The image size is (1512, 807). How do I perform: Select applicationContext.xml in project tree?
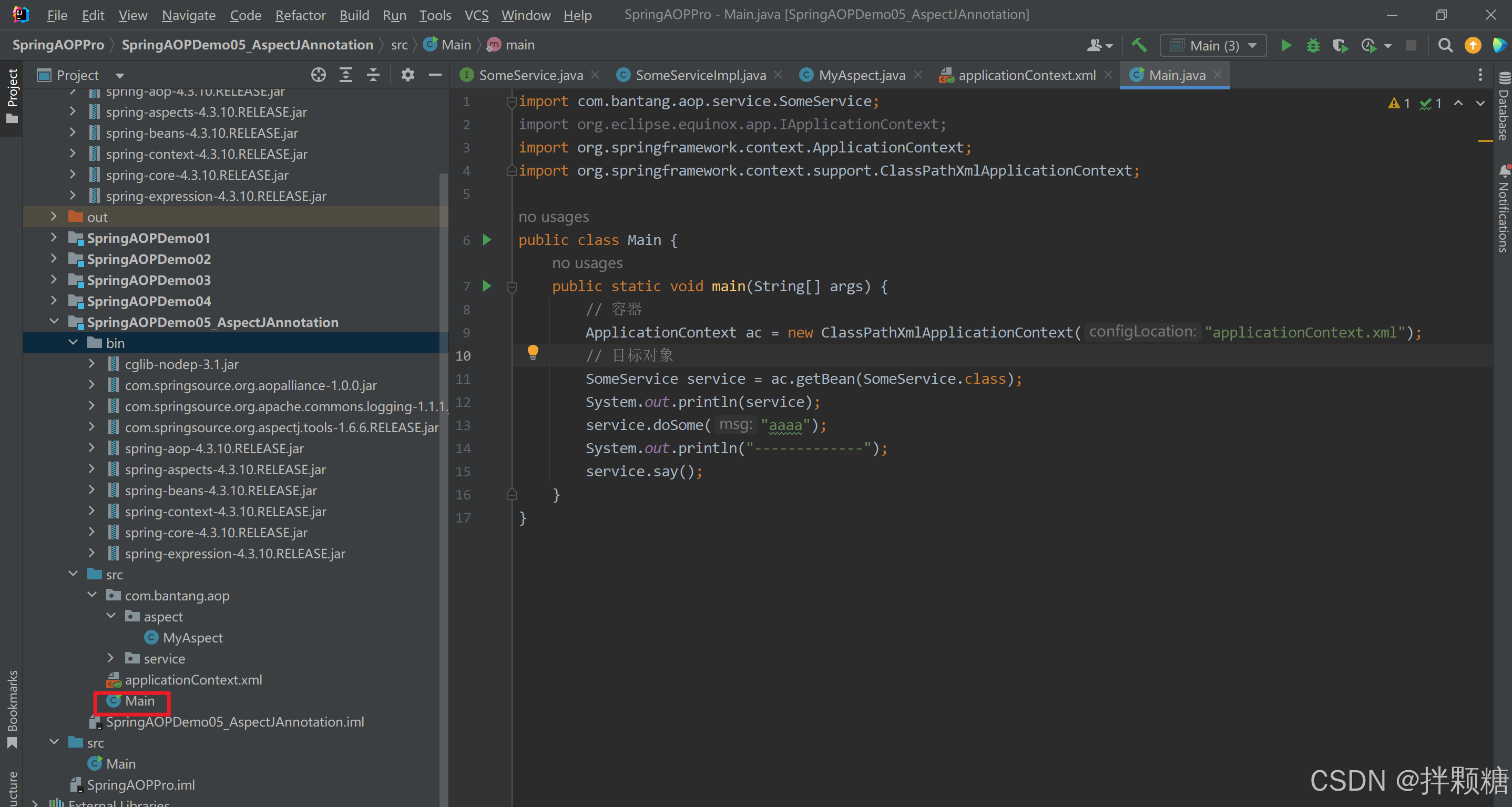[192, 680]
